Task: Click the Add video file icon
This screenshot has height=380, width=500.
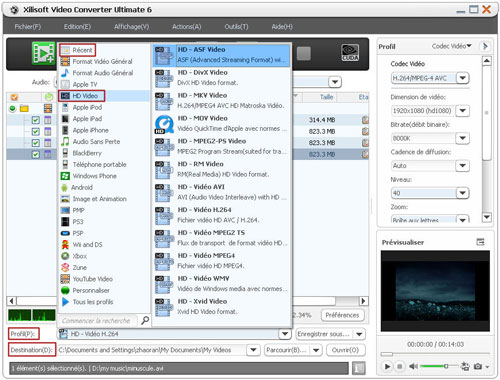Action: tap(44, 53)
